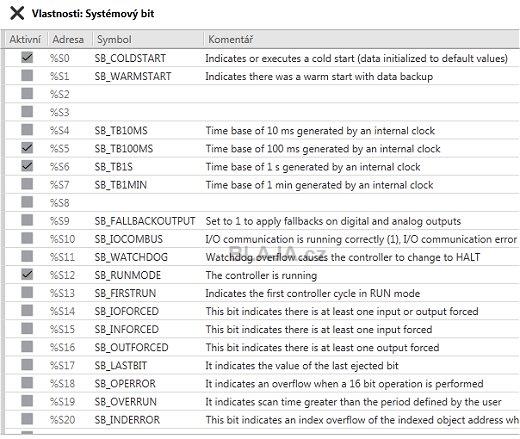Disable the SB_TB1S active checkbox

(x=27, y=165)
